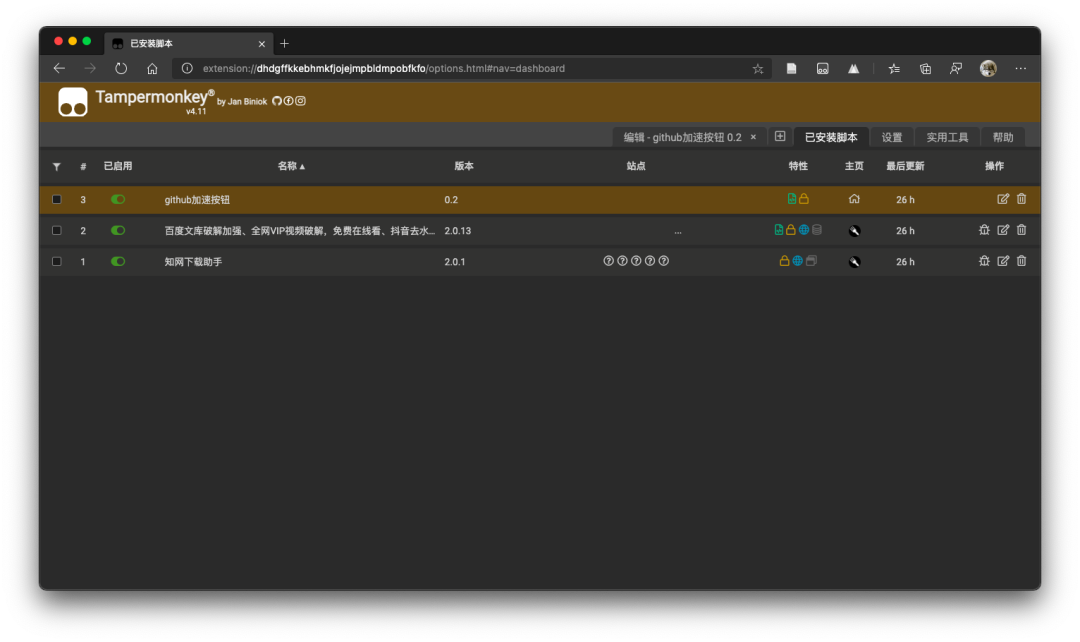Click the Tampermonkey logo

click(73, 102)
